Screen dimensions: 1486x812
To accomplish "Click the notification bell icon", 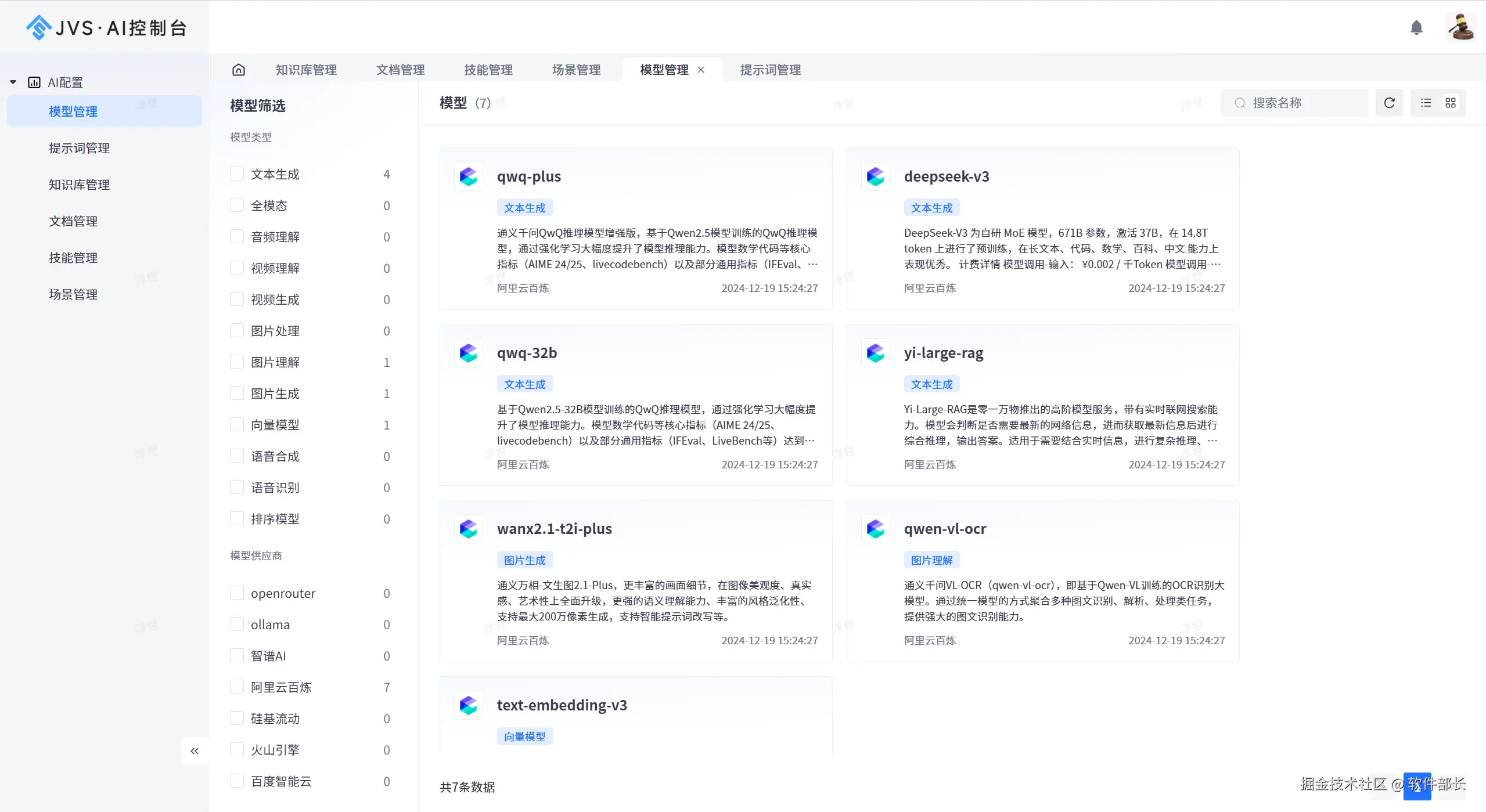I will (1416, 27).
